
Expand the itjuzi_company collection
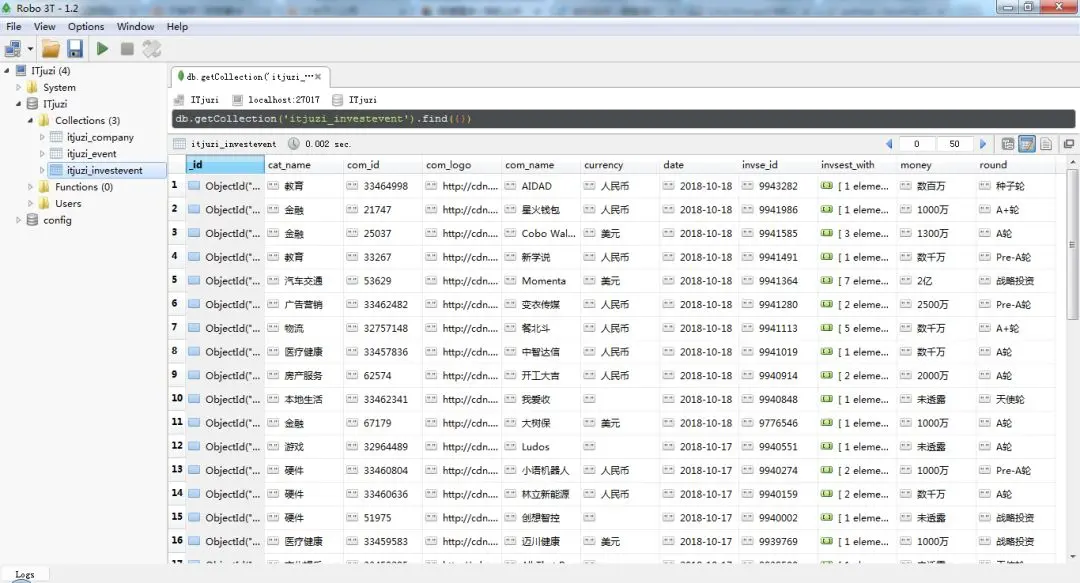point(42,137)
